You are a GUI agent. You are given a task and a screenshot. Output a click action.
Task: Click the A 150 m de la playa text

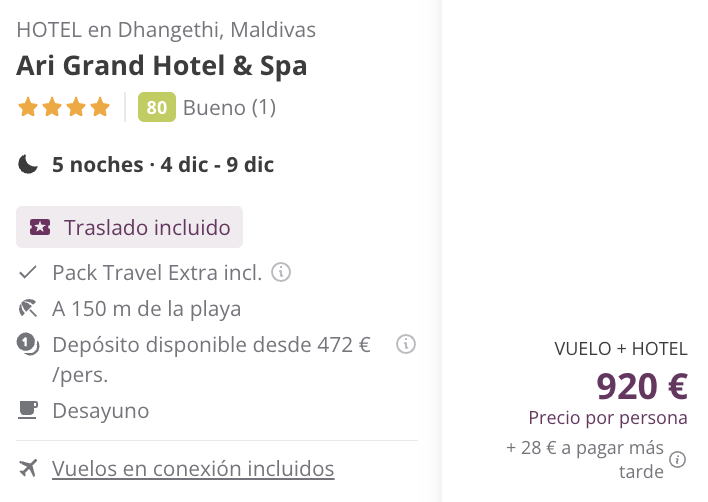(146, 309)
